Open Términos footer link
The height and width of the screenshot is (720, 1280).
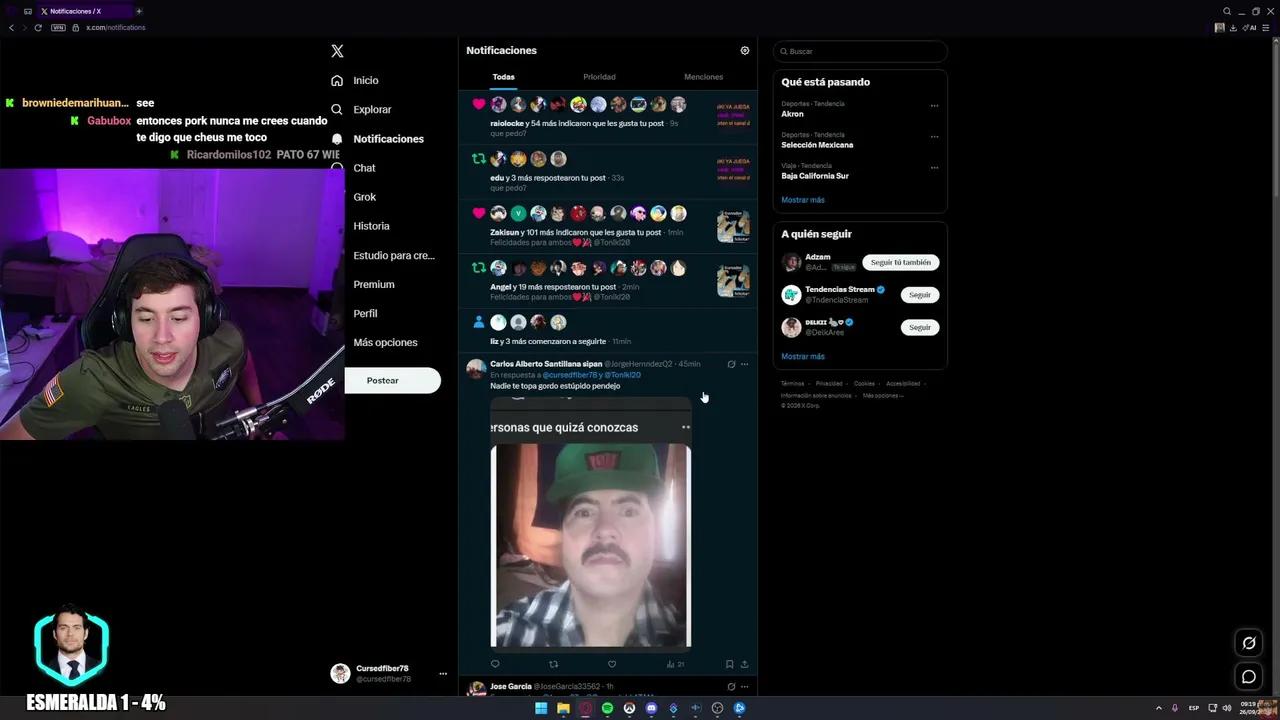(792, 384)
